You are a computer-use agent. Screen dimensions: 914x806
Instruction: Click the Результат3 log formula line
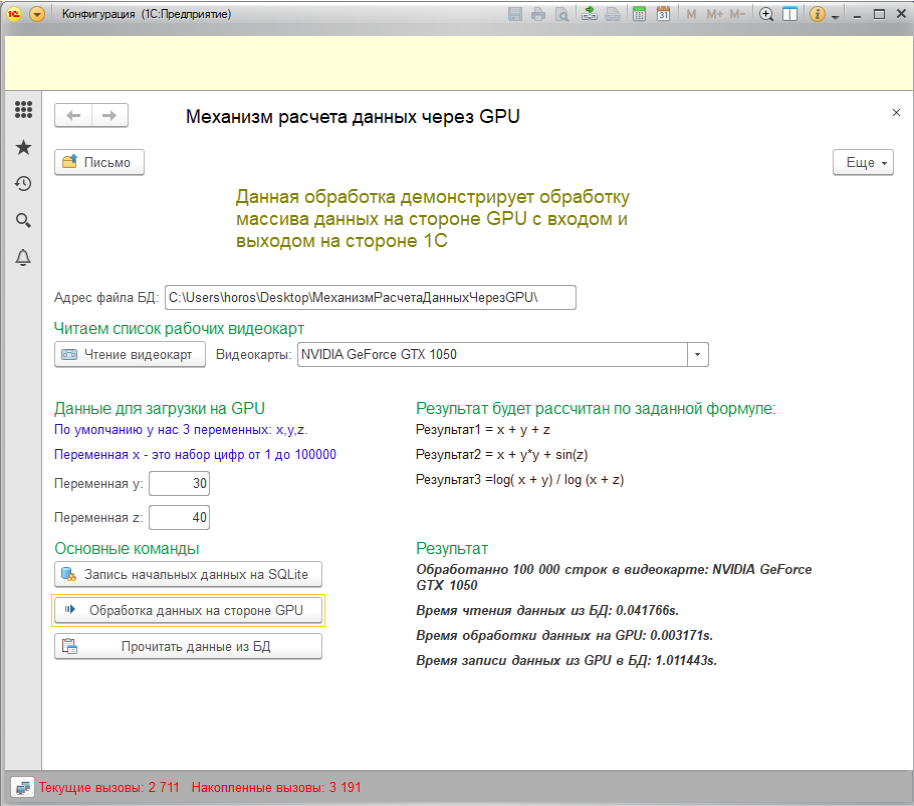pos(520,480)
